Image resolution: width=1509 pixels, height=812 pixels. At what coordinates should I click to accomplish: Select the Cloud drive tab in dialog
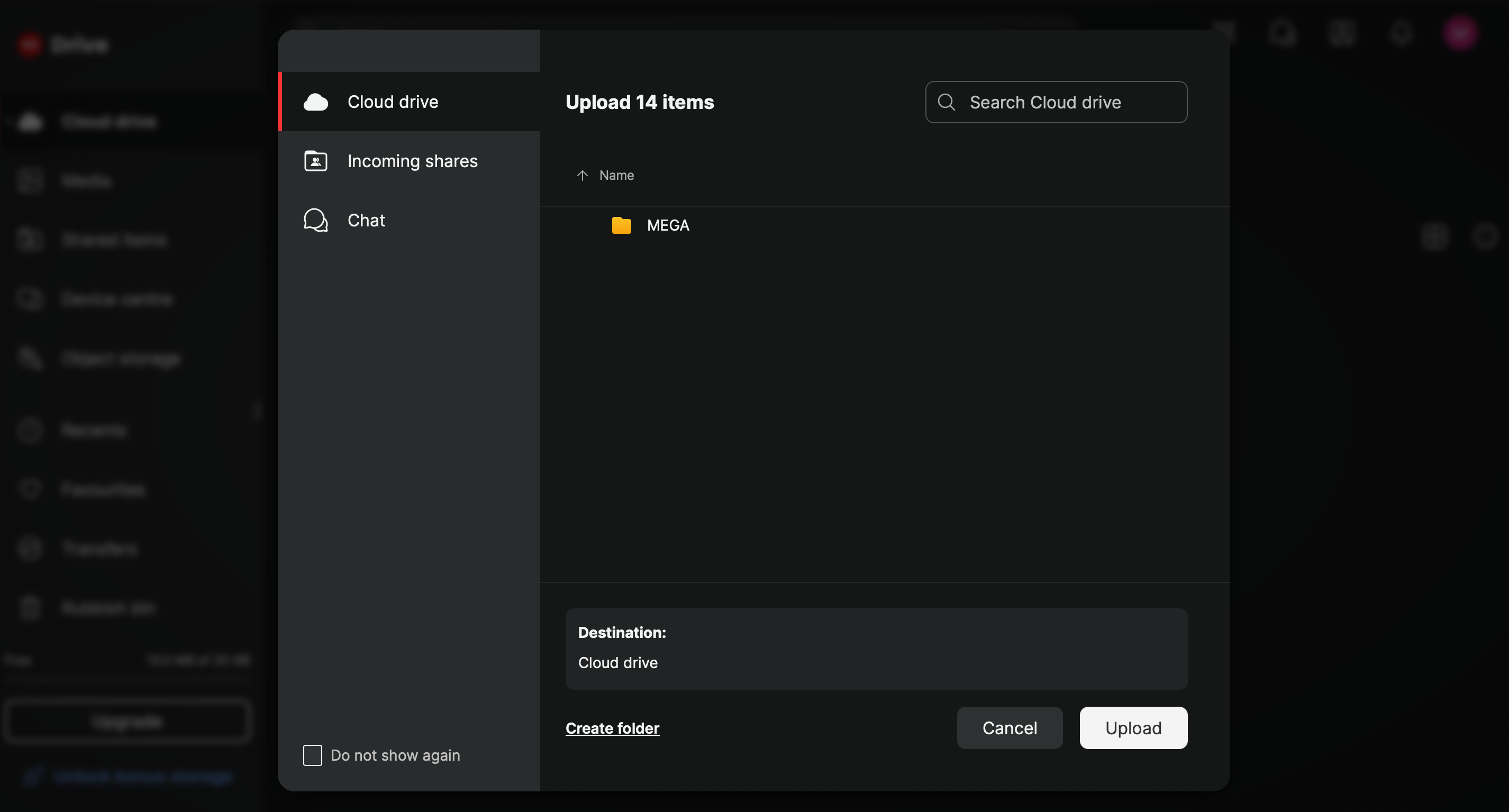409,102
